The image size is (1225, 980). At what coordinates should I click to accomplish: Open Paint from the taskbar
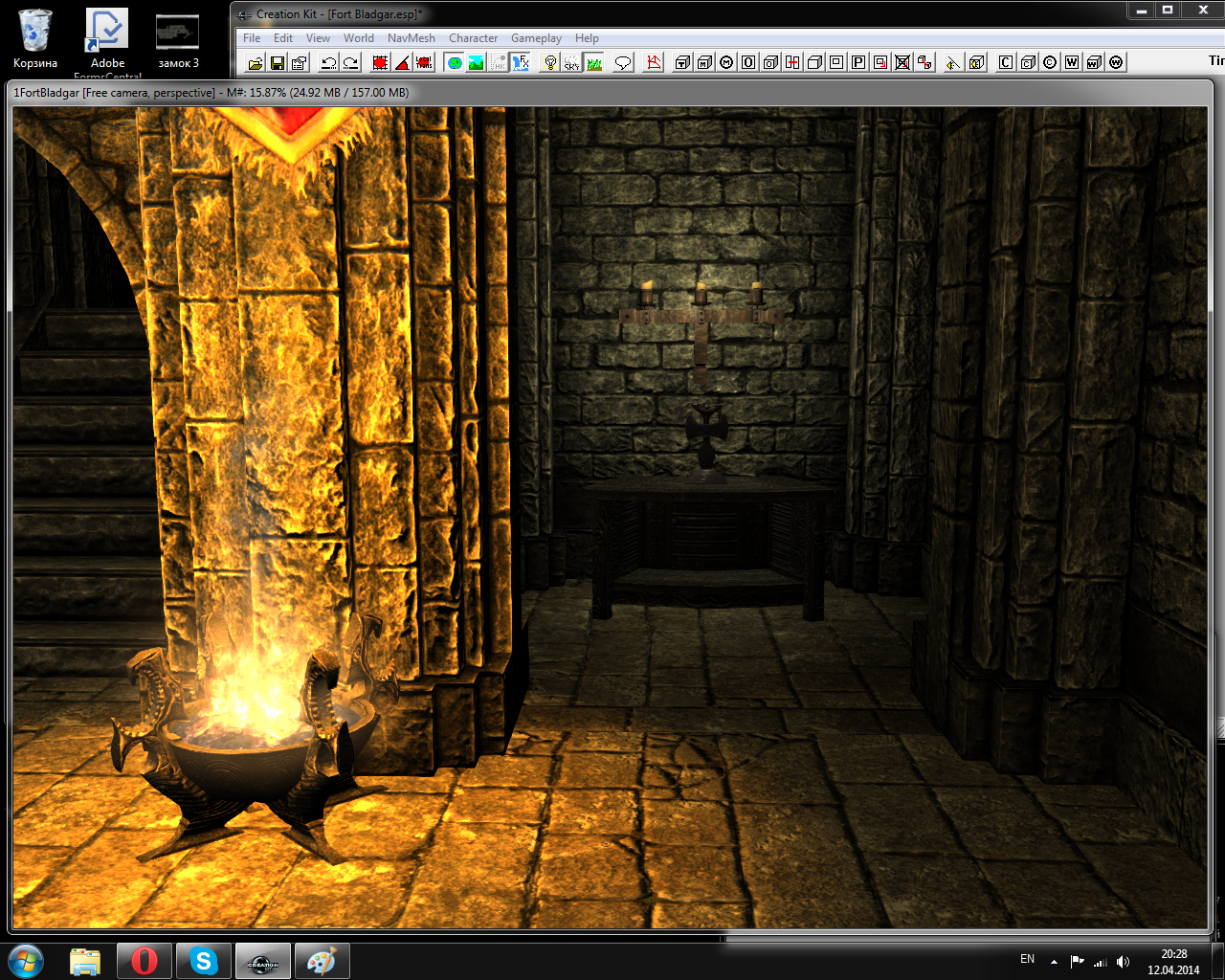tap(322, 961)
